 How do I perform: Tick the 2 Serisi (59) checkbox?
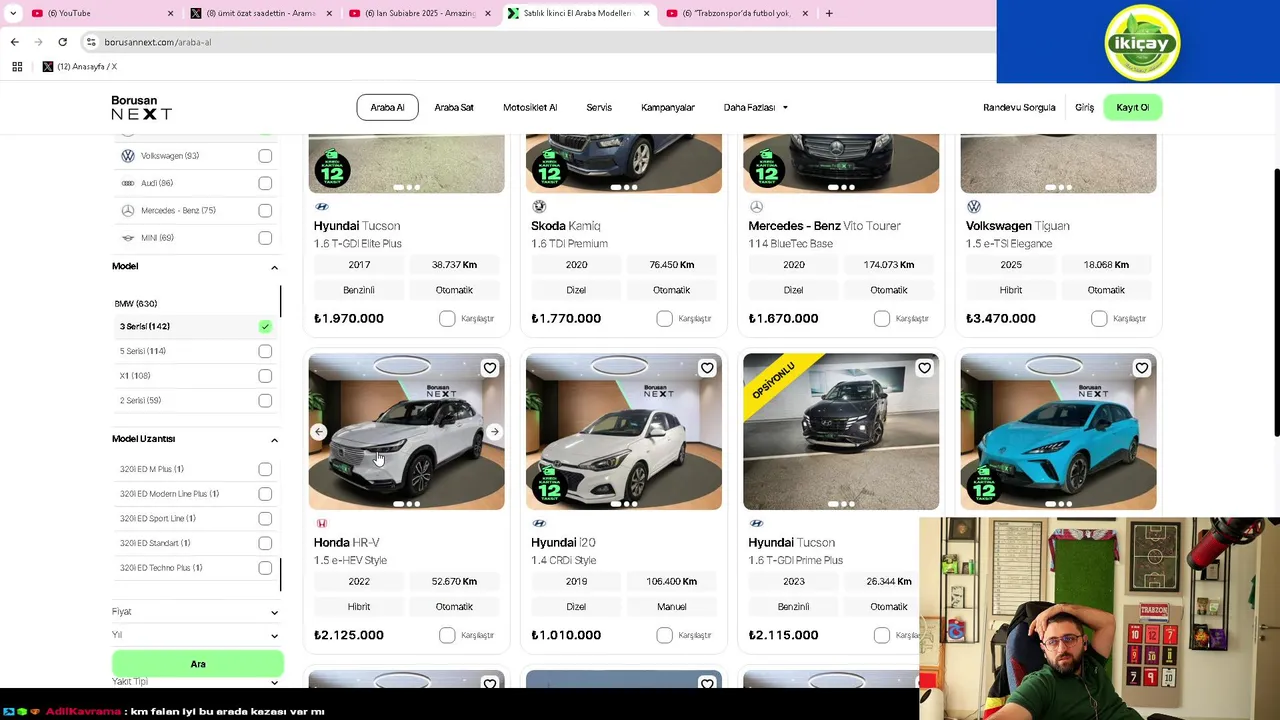(x=265, y=401)
